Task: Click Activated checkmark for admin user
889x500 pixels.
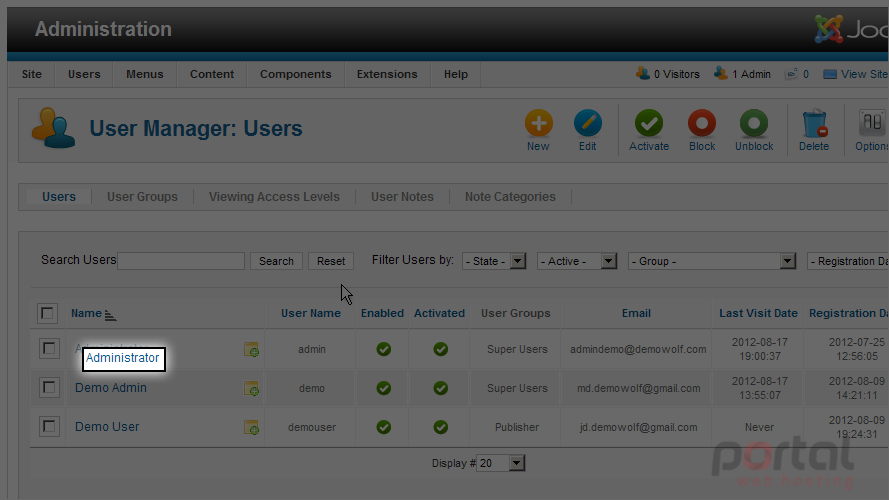Action: (441, 349)
